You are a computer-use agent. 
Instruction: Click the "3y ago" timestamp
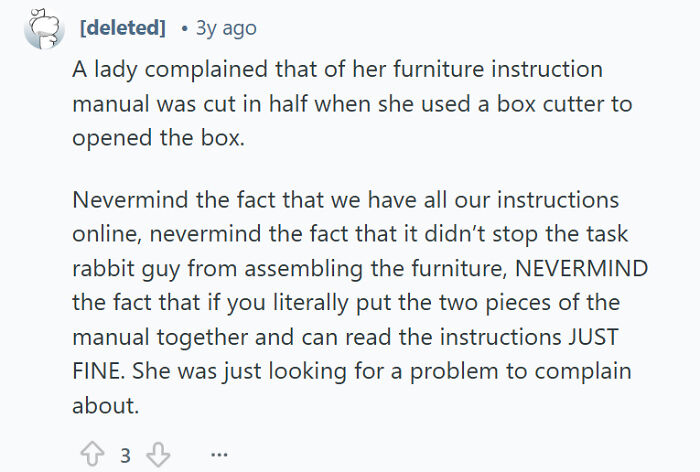pos(225,28)
